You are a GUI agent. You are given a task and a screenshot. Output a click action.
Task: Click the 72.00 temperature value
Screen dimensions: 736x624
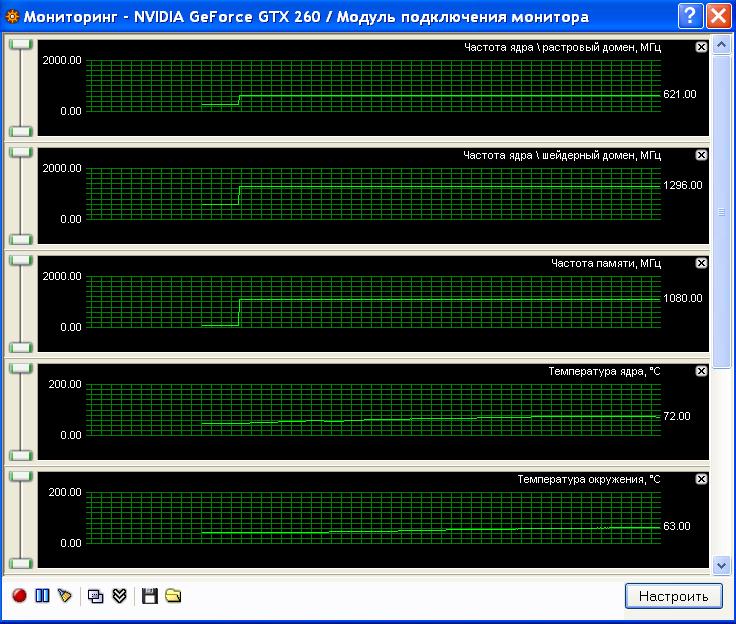(x=677, y=416)
